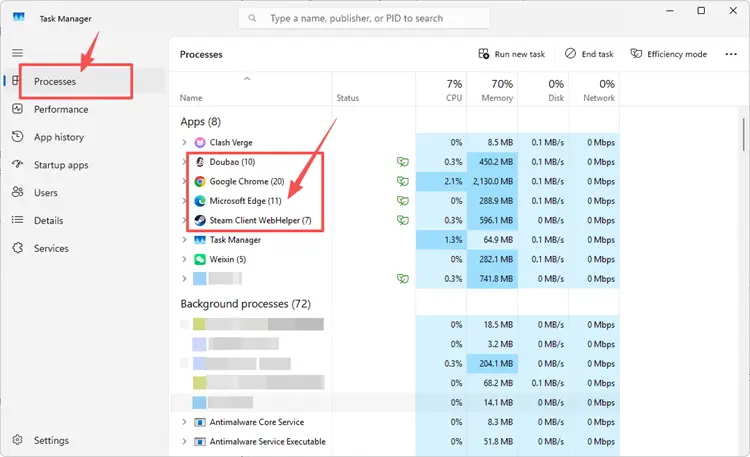
Task: Expand Antimalware Core Service
Action: (x=184, y=422)
